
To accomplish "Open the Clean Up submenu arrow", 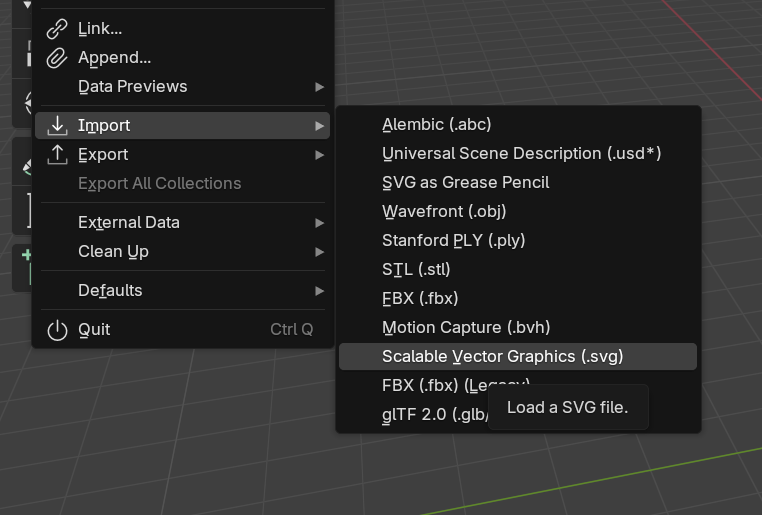I will tap(319, 251).
